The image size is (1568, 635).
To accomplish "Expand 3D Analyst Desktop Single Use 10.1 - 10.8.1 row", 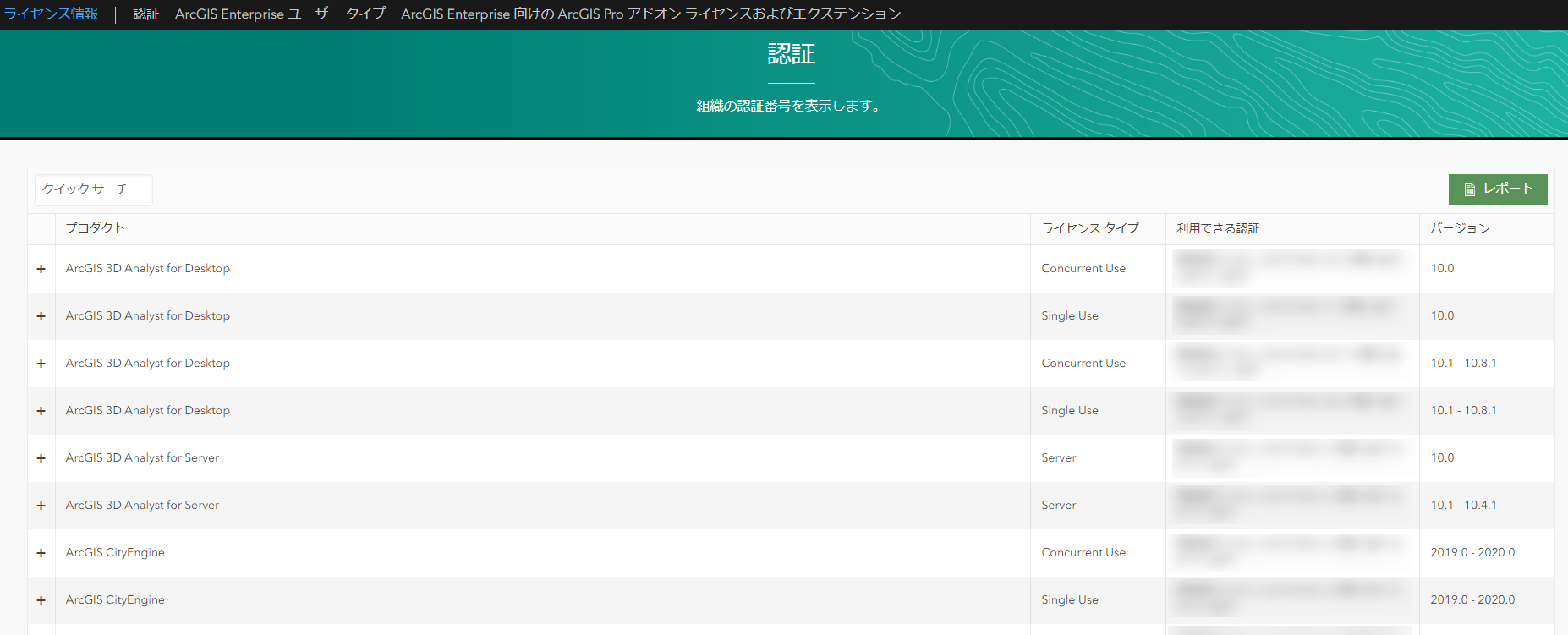I will (41, 410).
